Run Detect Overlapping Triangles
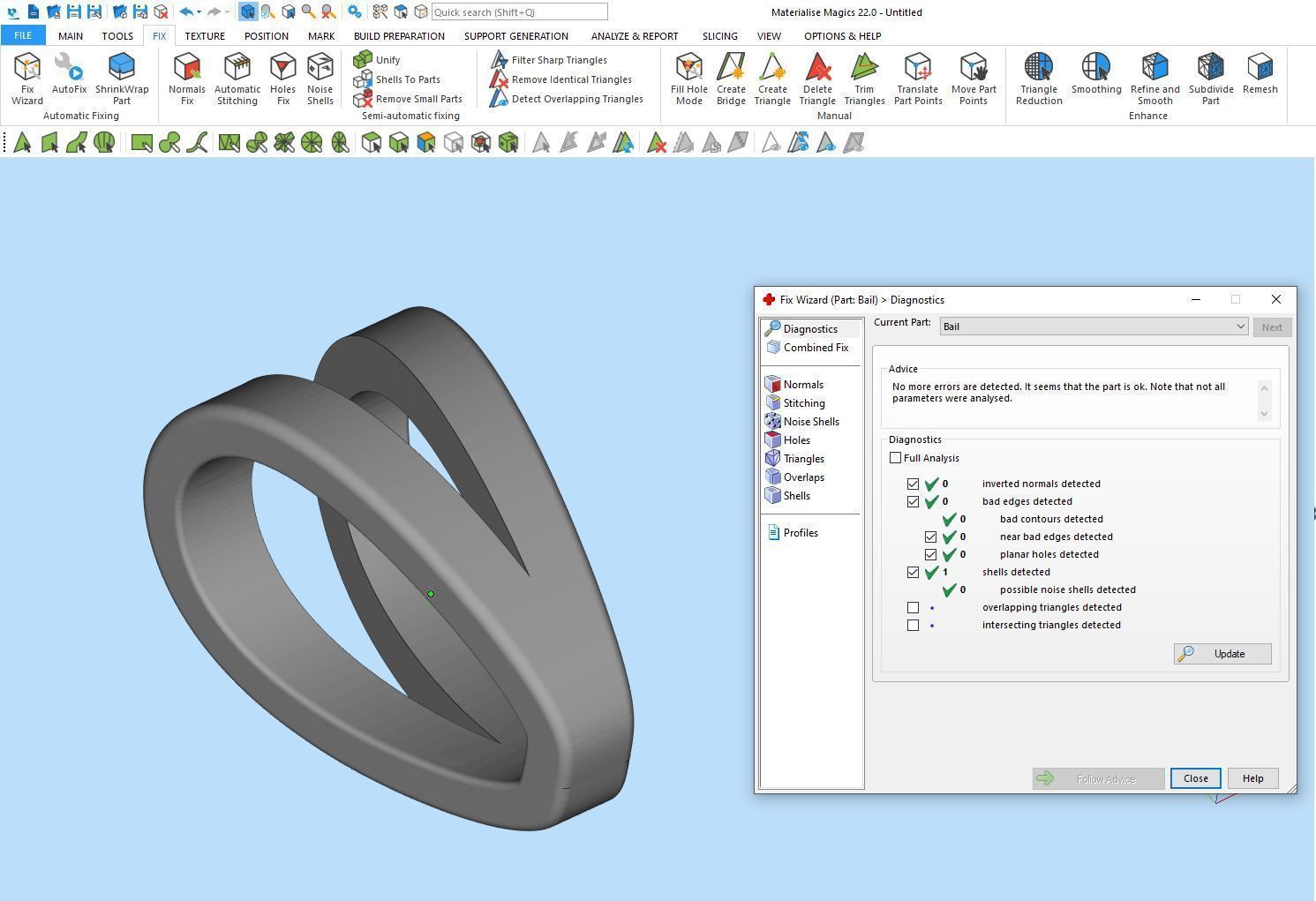1316x901 pixels. coord(567,99)
